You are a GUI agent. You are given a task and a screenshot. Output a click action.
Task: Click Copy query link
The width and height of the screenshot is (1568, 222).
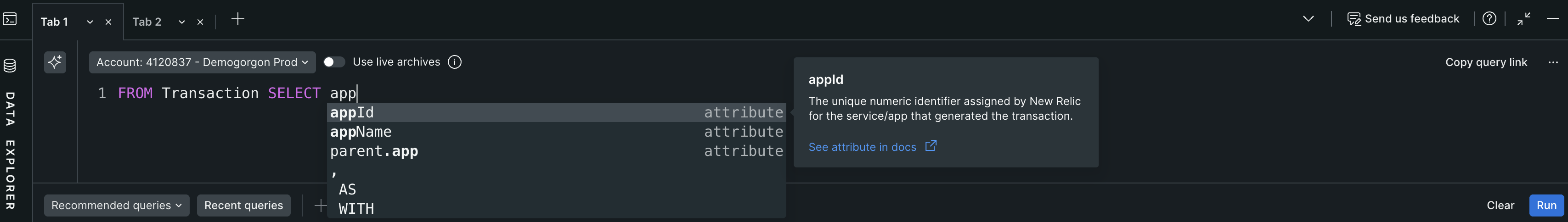pos(1486,62)
